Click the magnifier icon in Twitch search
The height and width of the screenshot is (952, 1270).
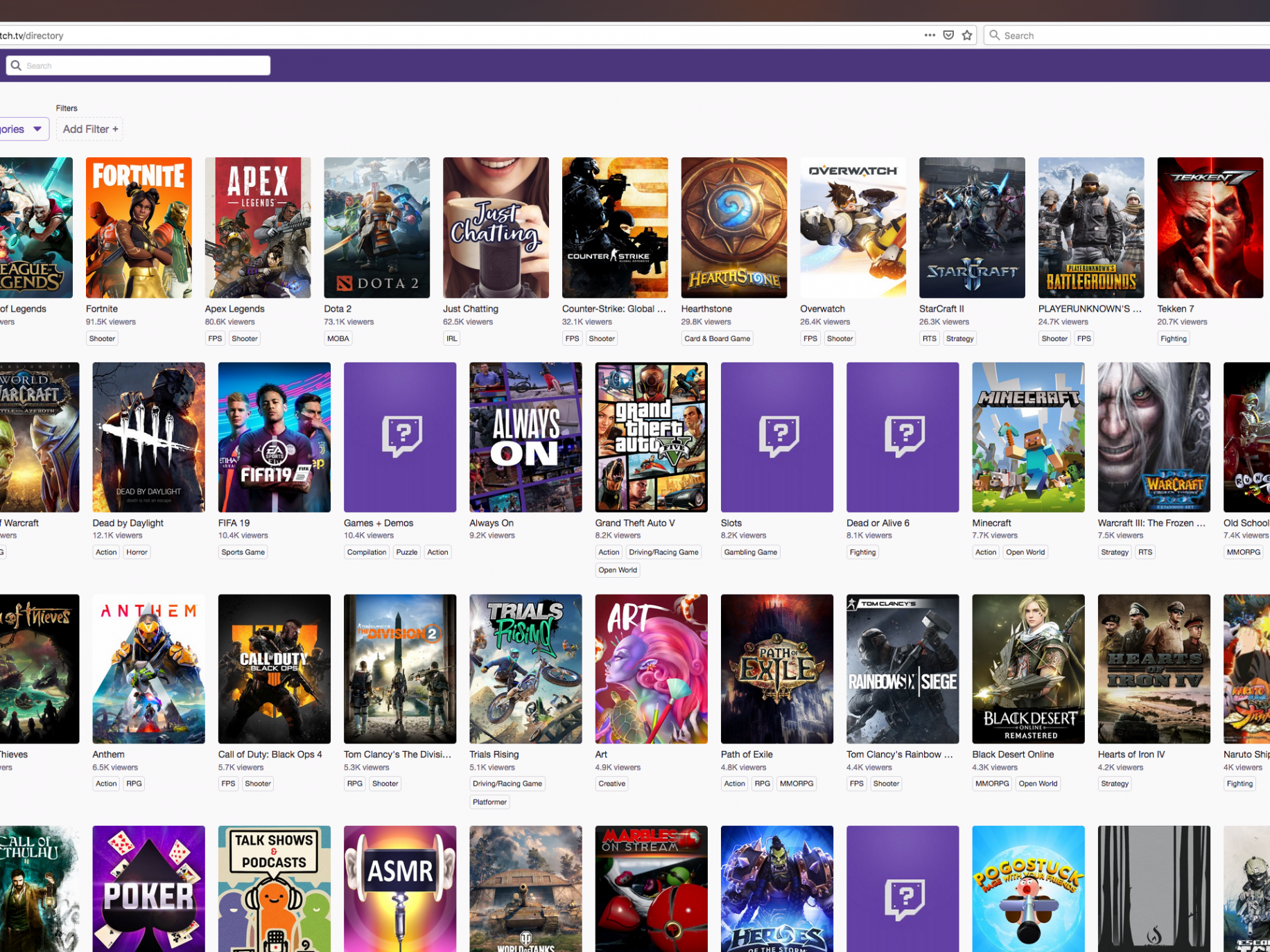[16, 66]
